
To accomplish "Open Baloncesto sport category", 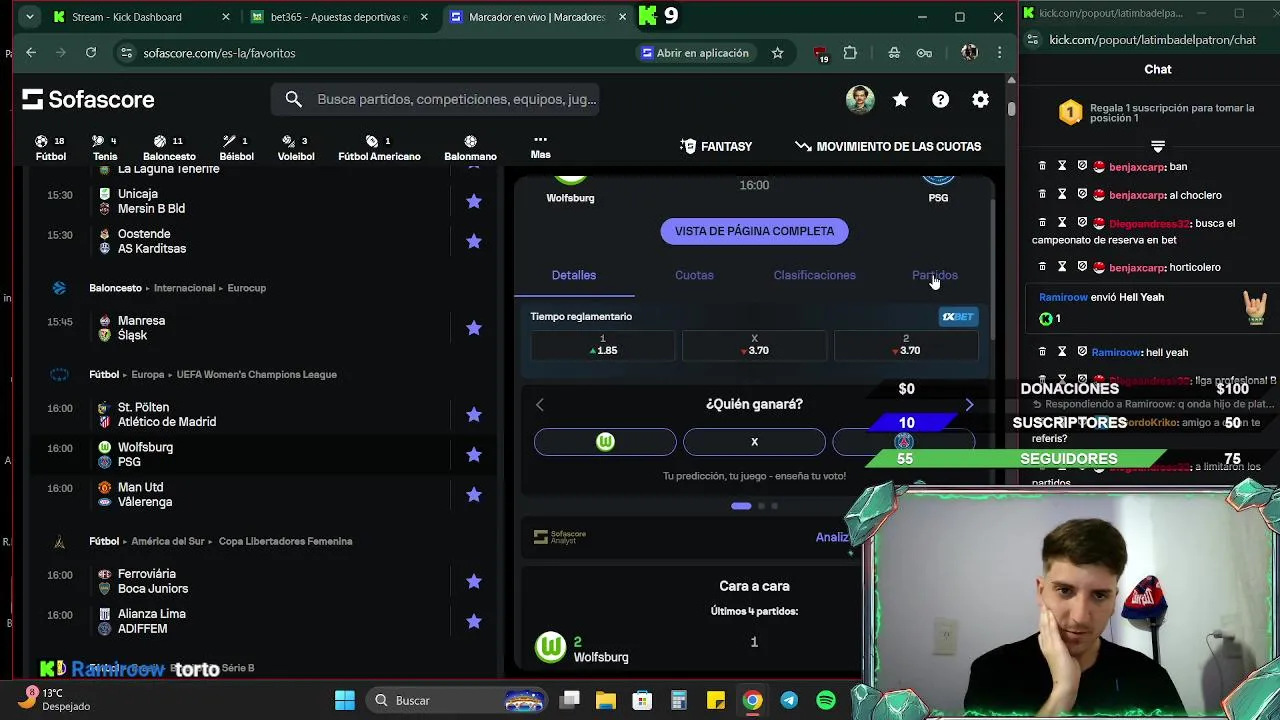I will 169,148.
